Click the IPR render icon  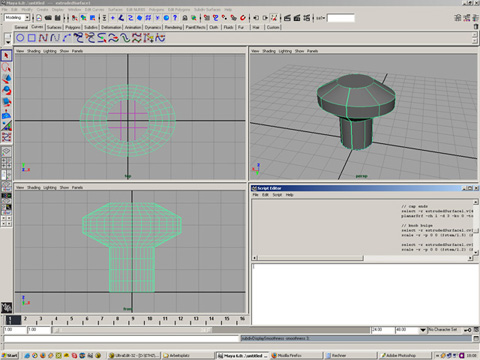(x=297, y=18)
